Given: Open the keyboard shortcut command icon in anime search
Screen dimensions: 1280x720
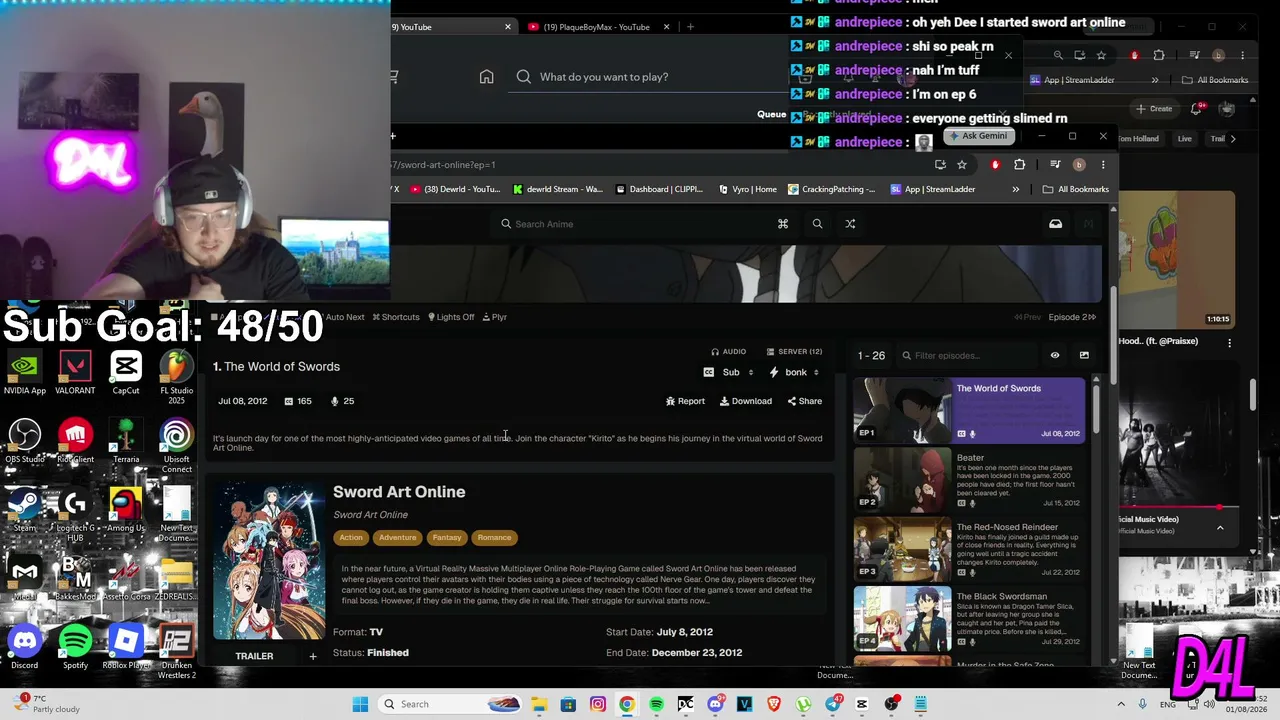Looking at the screenshot, I should pos(783,224).
